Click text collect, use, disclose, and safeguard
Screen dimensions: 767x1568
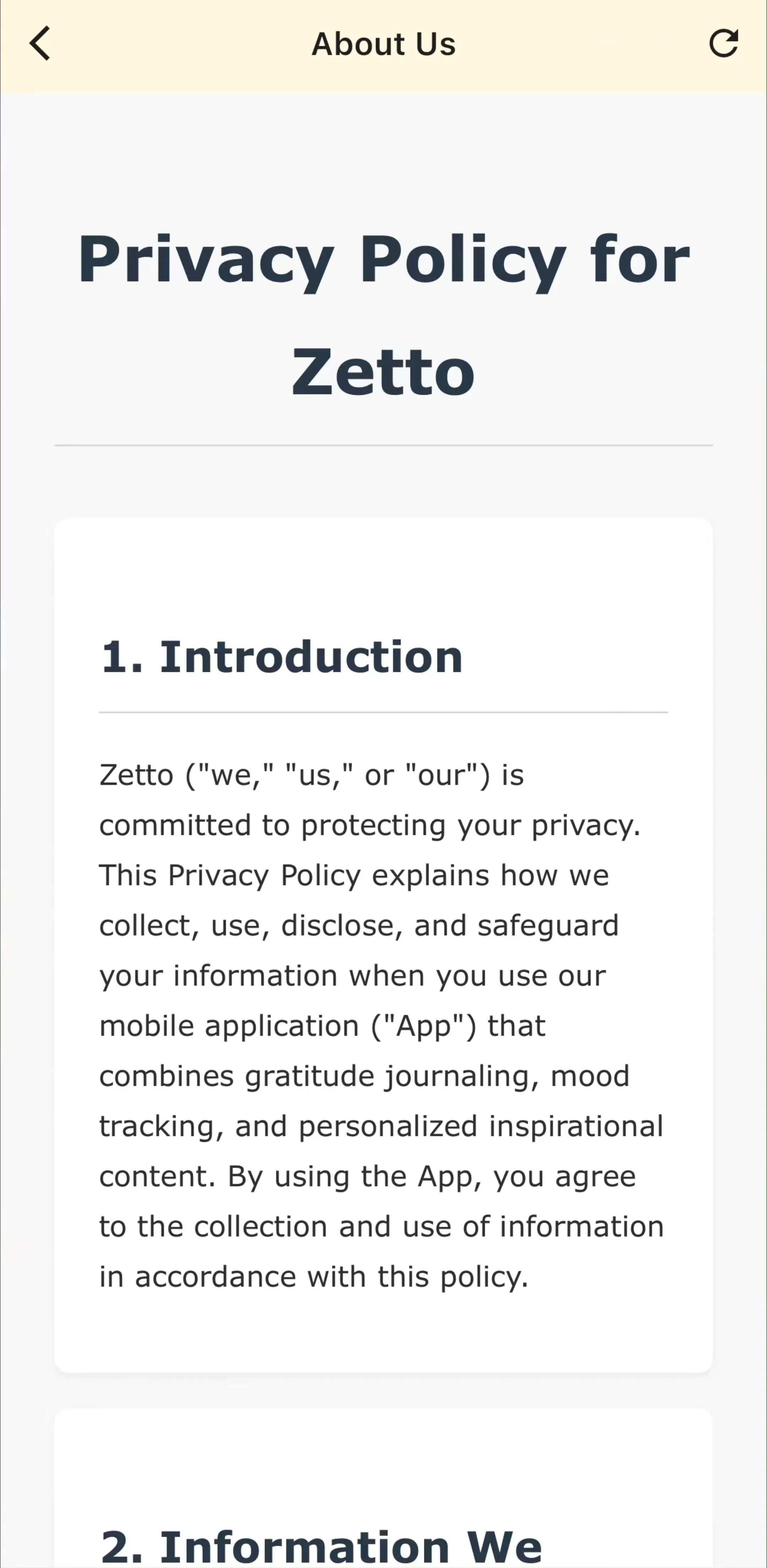(359, 926)
